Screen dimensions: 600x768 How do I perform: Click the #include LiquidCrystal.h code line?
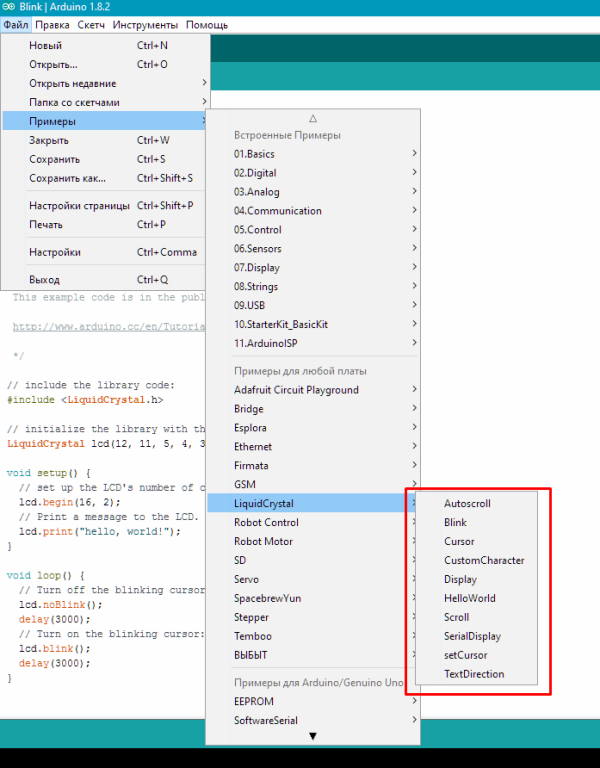[x=85, y=400]
